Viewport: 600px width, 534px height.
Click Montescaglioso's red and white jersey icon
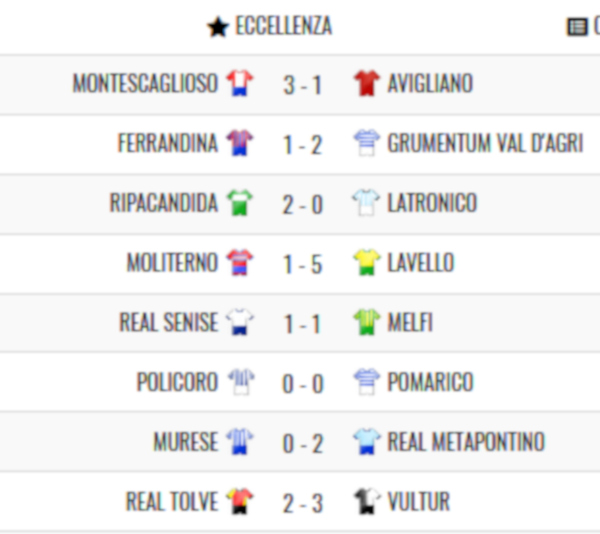pos(240,83)
